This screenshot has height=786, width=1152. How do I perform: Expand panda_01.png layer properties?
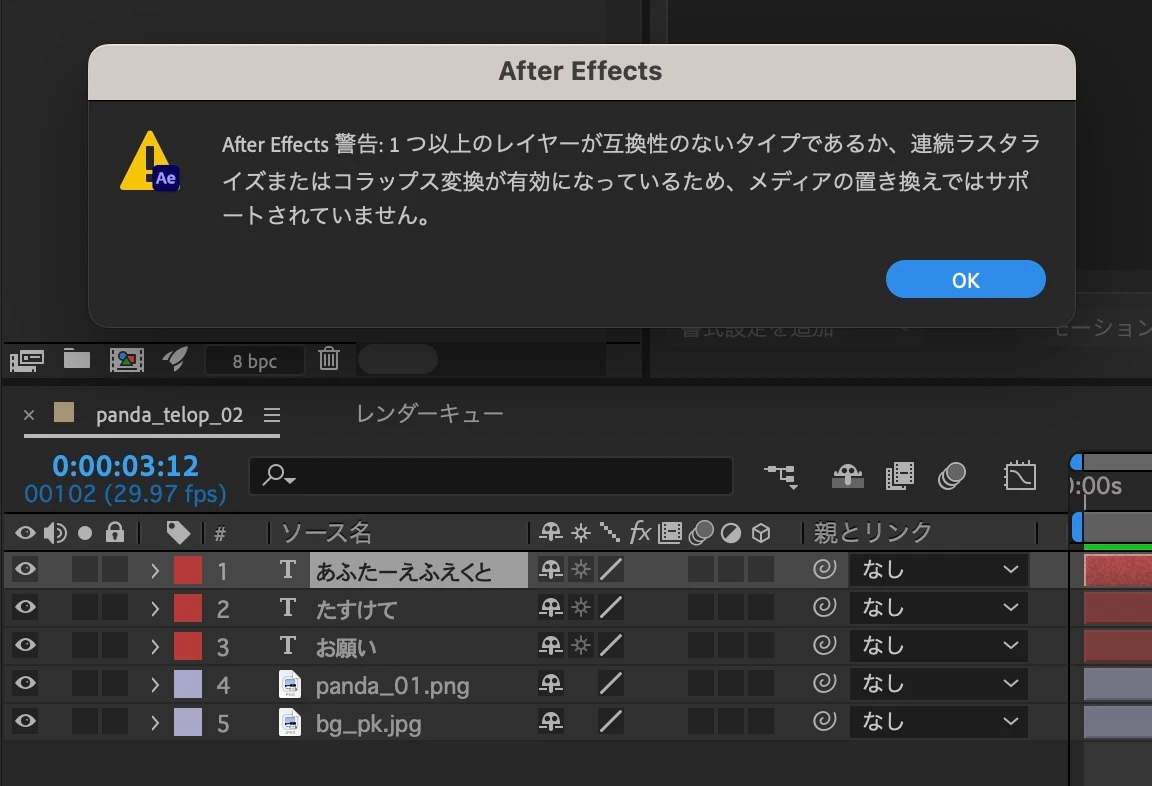click(154, 685)
